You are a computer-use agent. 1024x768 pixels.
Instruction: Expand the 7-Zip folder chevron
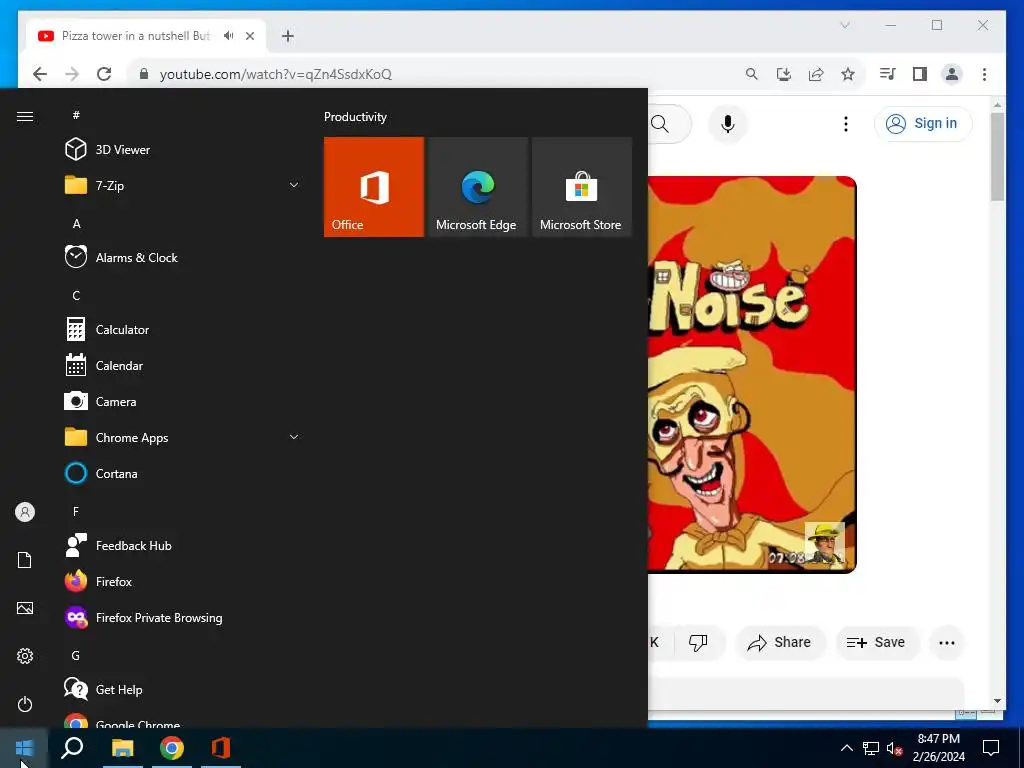pos(294,185)
